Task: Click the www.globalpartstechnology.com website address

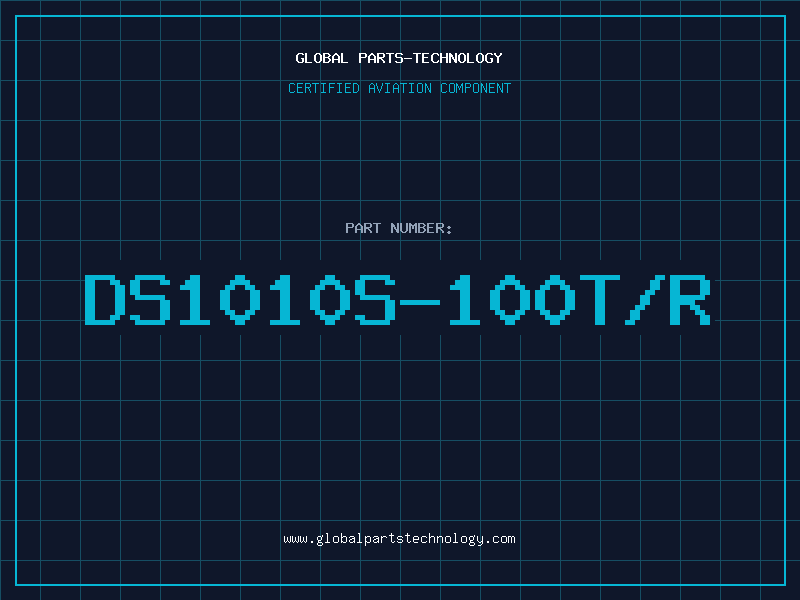Action: pyautogui.click(x=399, y=539)
